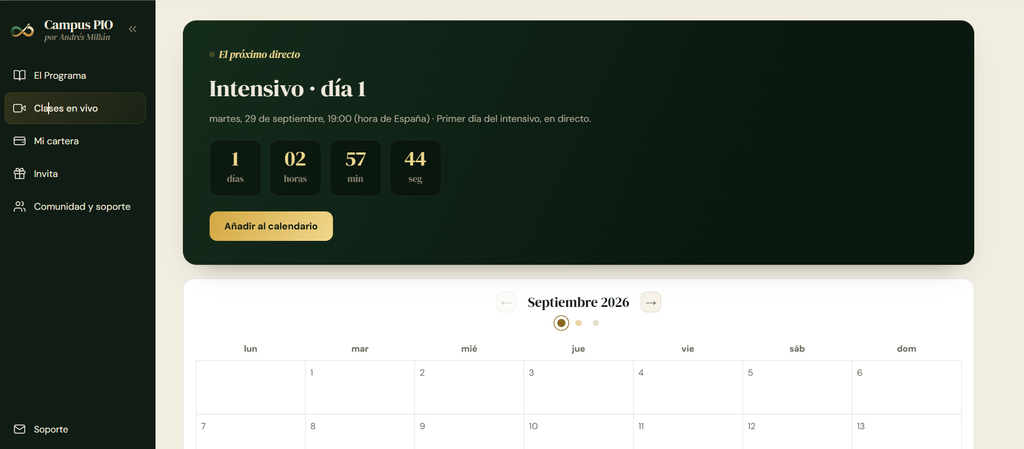Click the Intensivo · día 1 heading
The width and height of the screenshot is (1024, 449).
click(x=287, y=89)
